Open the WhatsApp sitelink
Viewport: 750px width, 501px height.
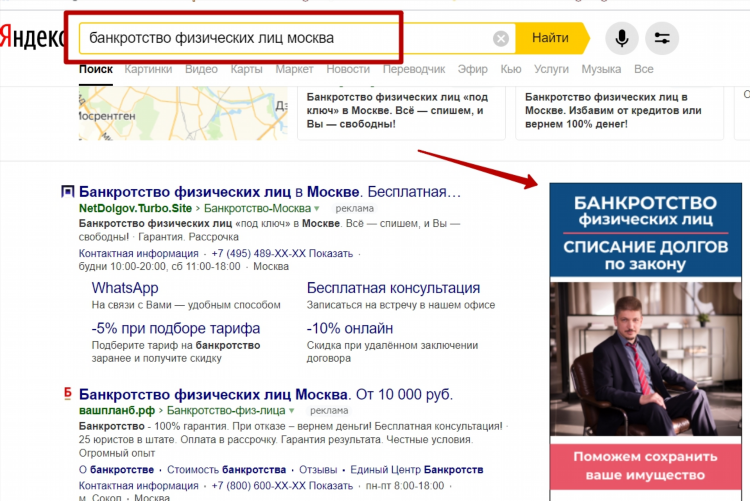coord(125,288)
